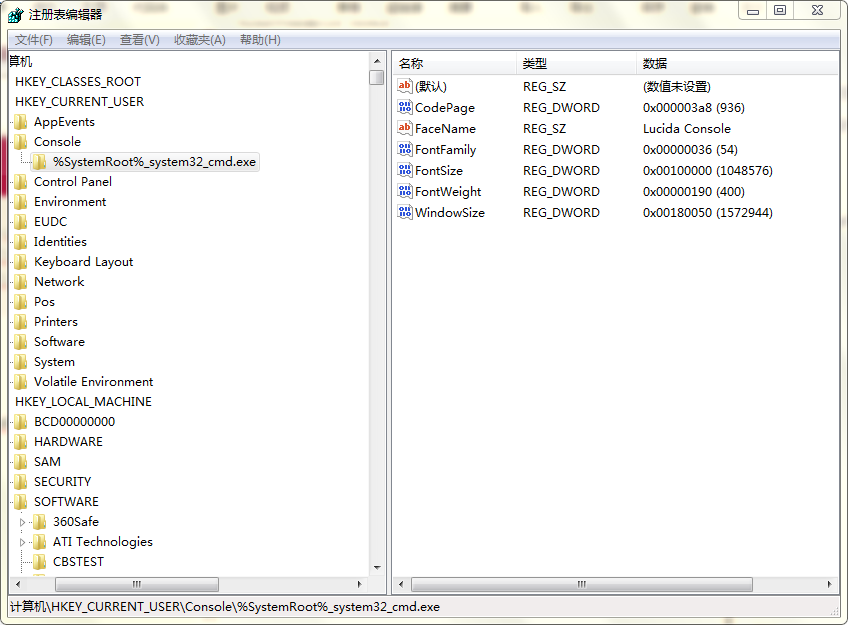Click the Network folder icon
The height and width of the screenshot is (625, 848).
(x=21, y=282)
